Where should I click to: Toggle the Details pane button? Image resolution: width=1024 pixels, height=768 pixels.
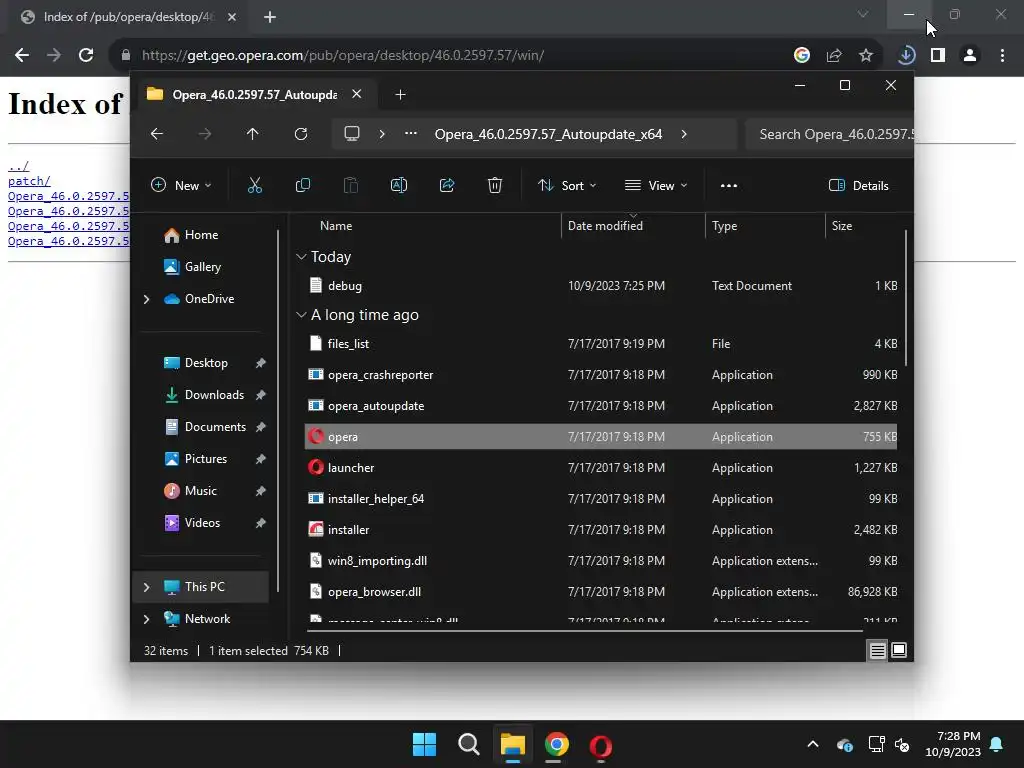pos(858,185)
